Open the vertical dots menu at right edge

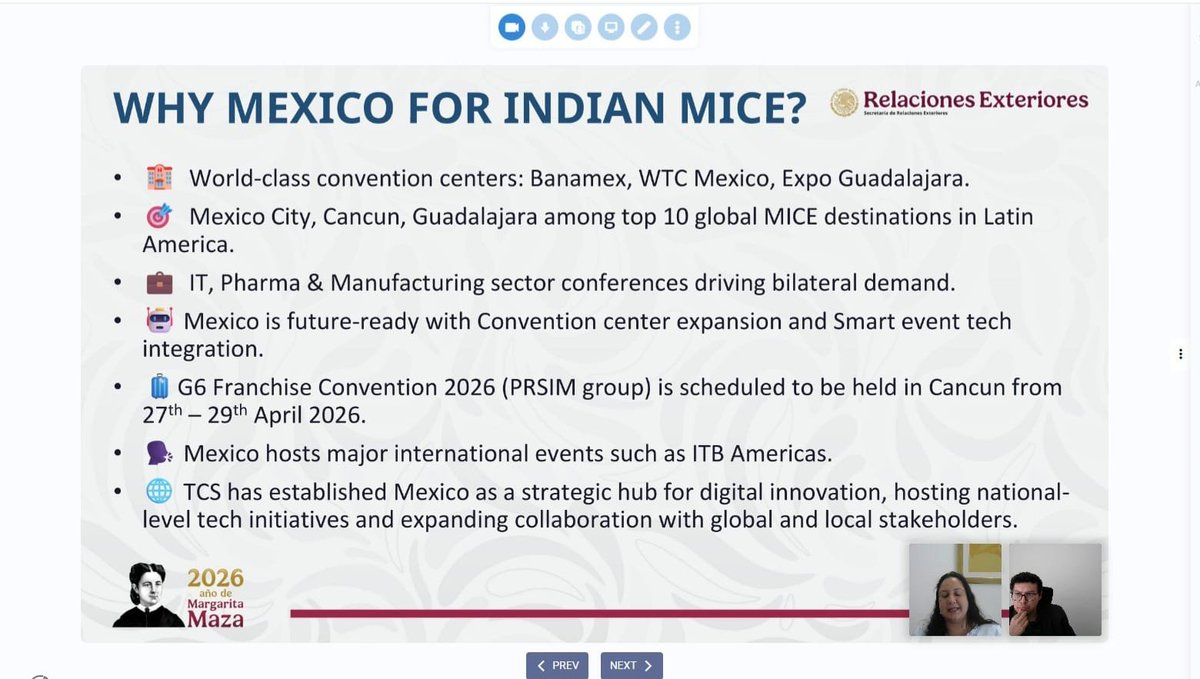(1181, 354)
